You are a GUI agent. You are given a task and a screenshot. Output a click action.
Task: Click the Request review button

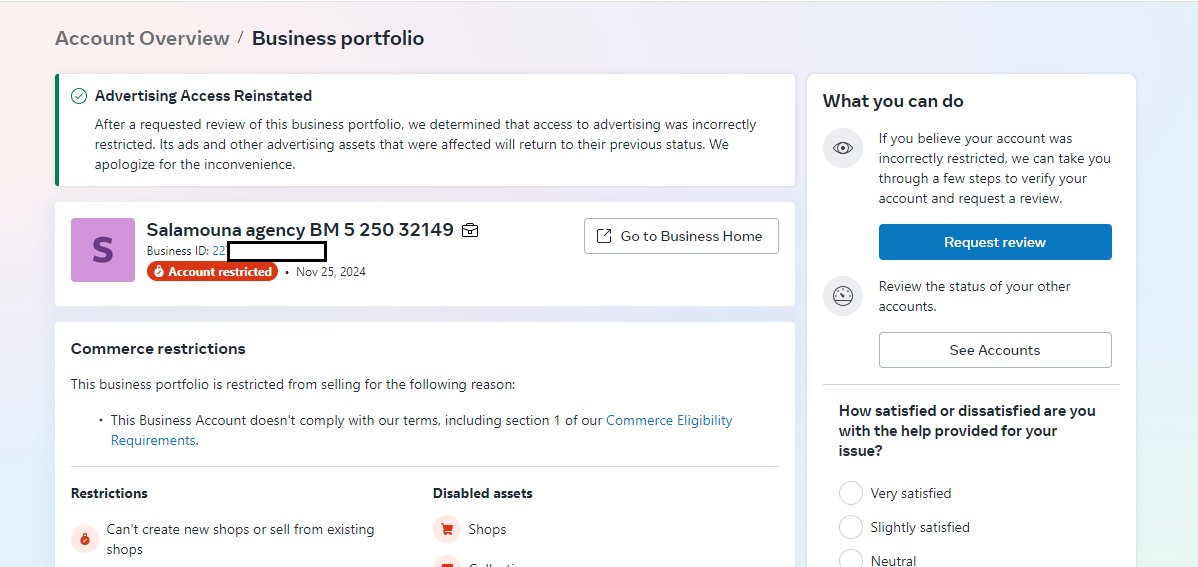point(995,242)
